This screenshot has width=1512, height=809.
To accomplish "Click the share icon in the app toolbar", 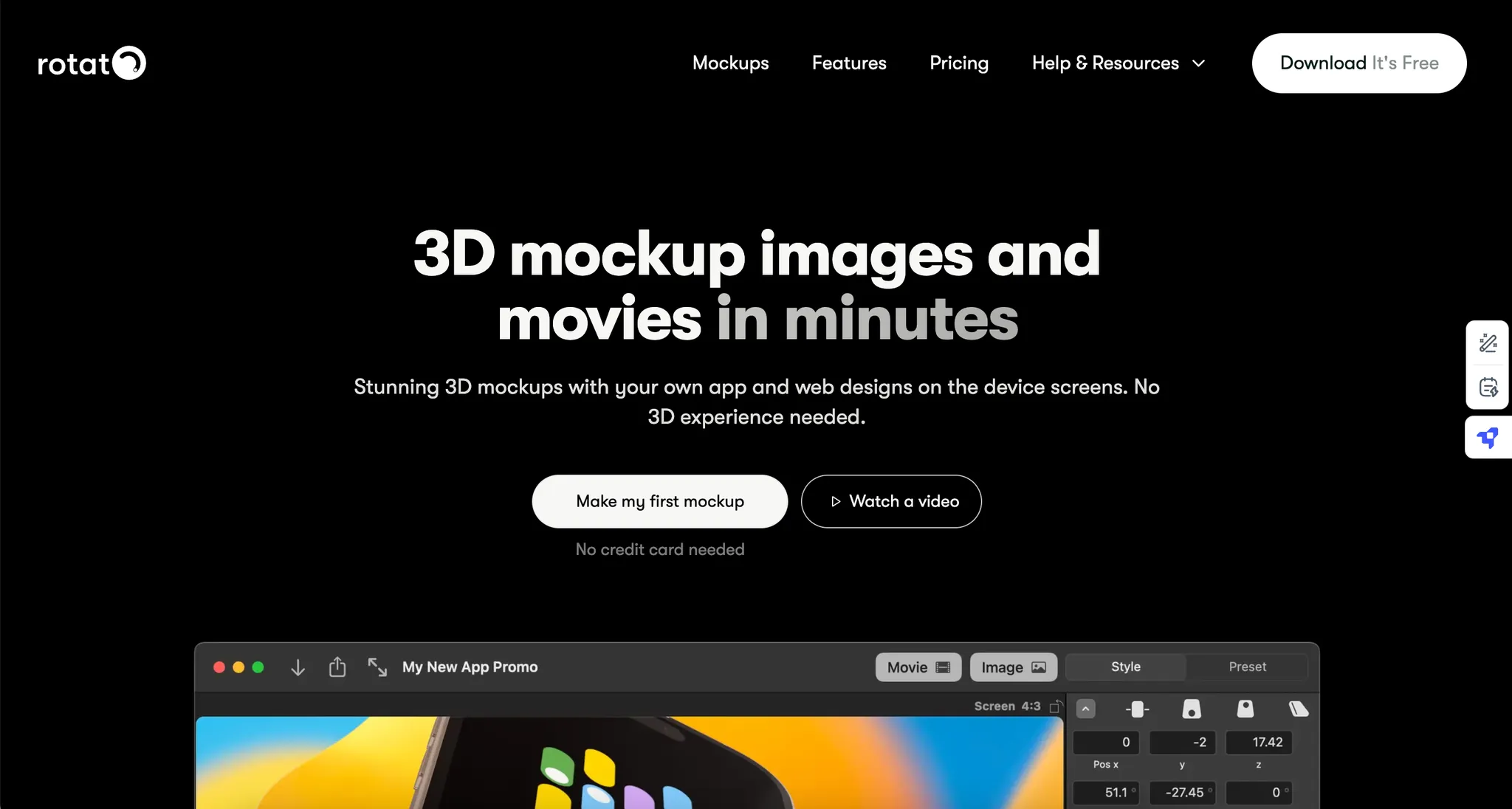I will click(x=337, y=667).
